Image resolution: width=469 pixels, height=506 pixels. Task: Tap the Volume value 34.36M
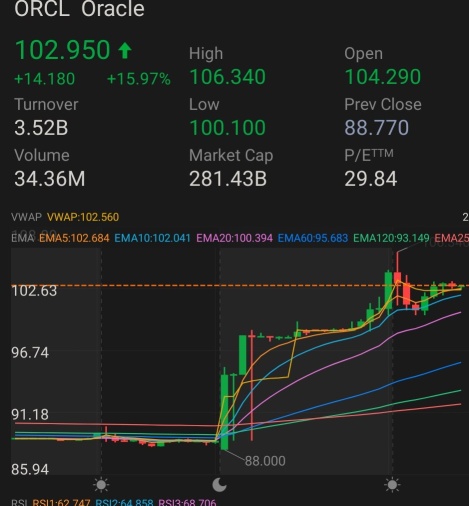click(x=50, y=179)
